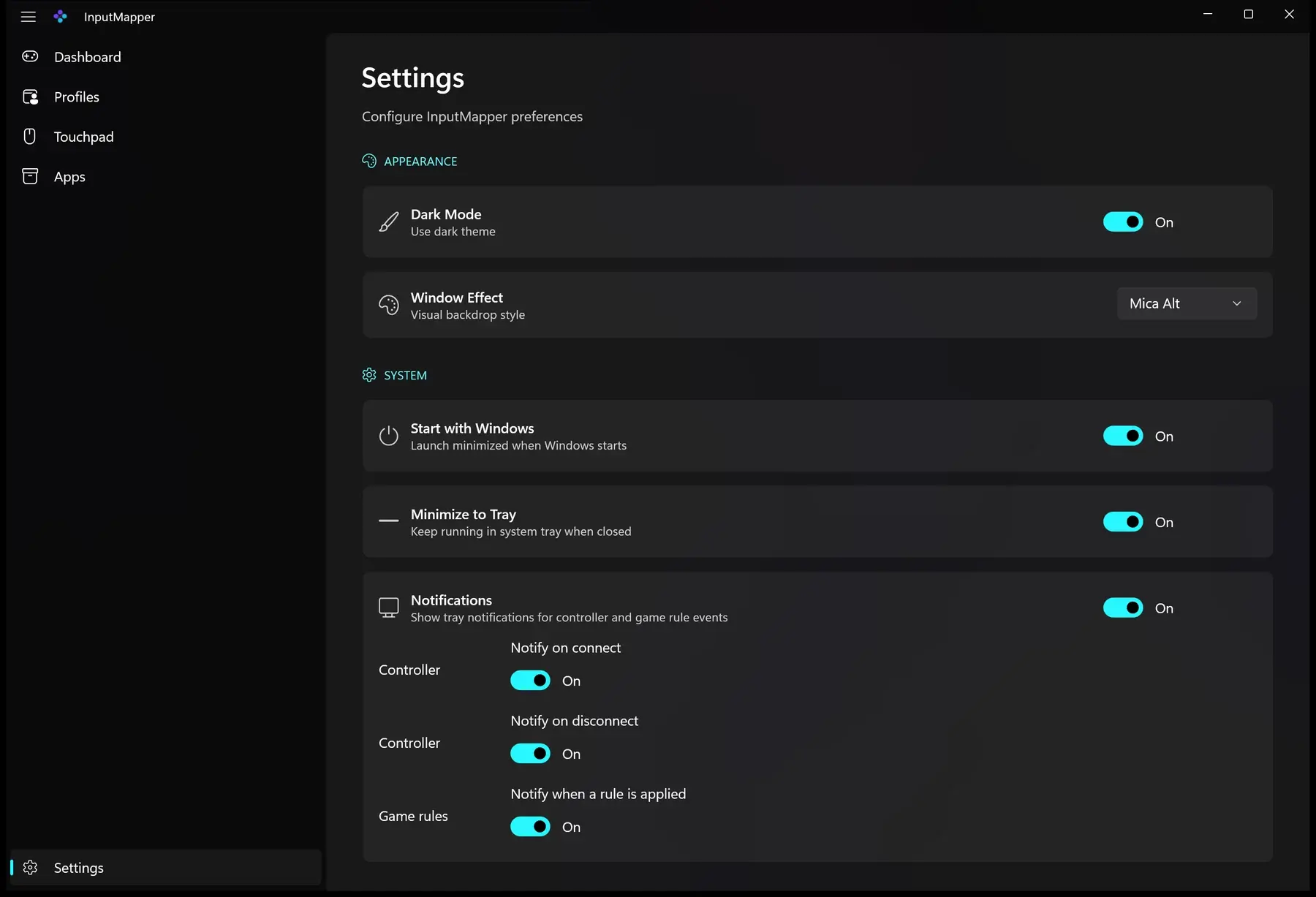Click the Appearance section palette icon
1316x897 pixels.
[x=369, y=161]
